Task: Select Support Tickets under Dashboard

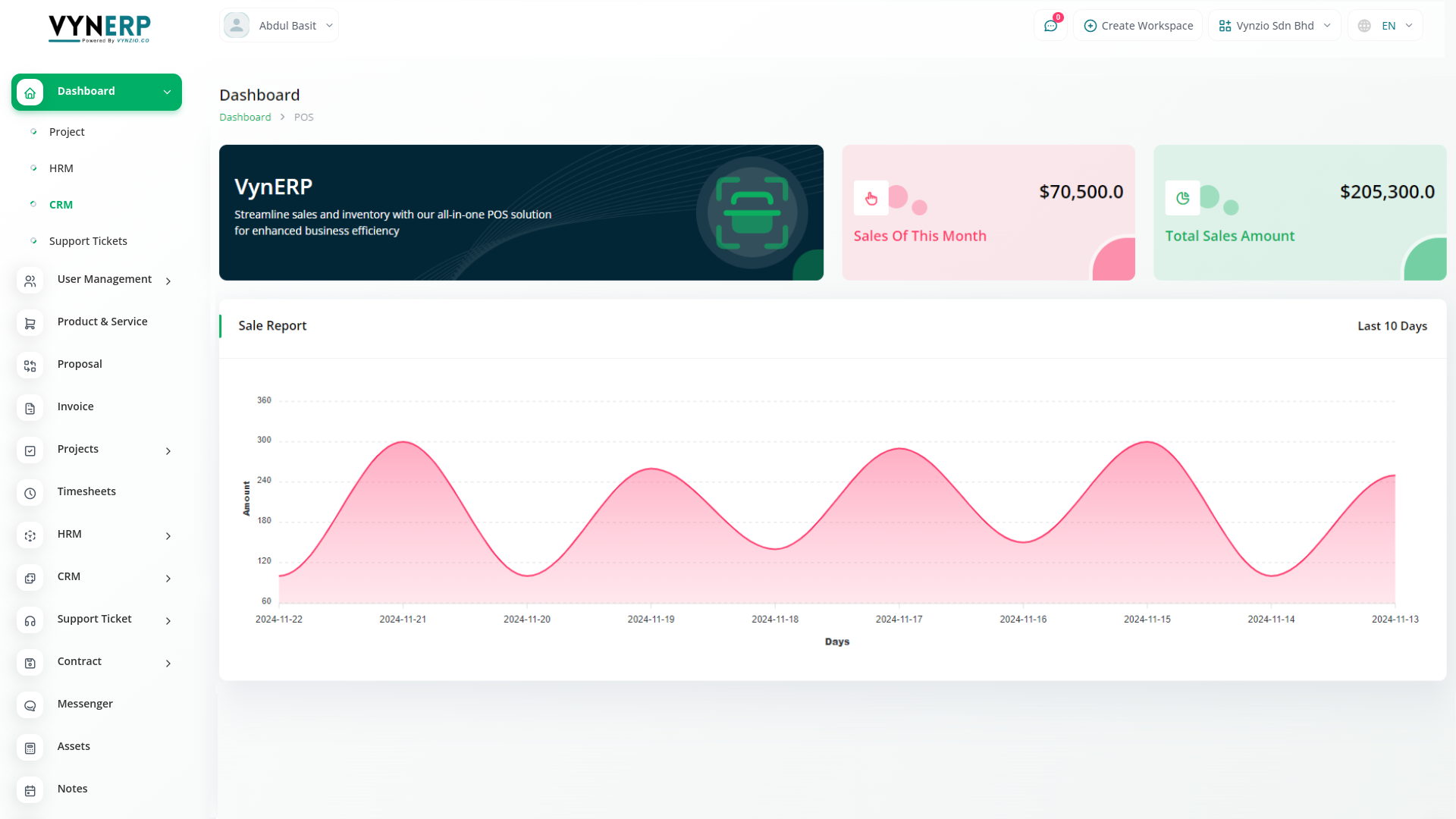Action: pyautogui.click(x=88, y=241)
